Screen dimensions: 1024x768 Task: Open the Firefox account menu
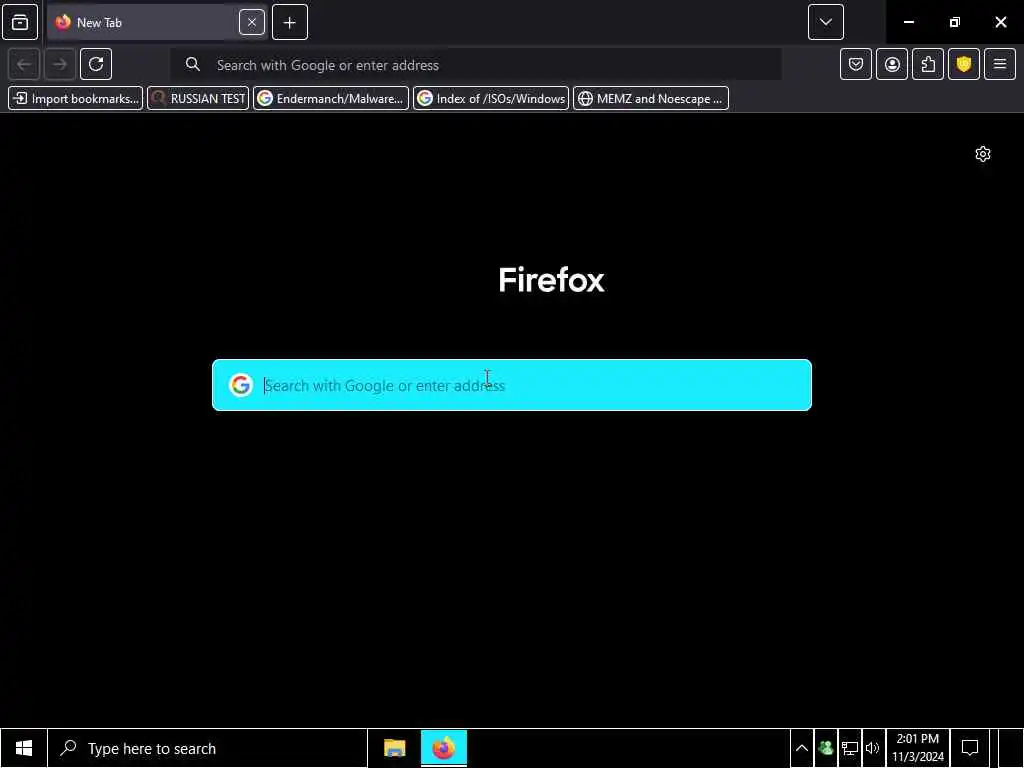click(x=892, y=64)
